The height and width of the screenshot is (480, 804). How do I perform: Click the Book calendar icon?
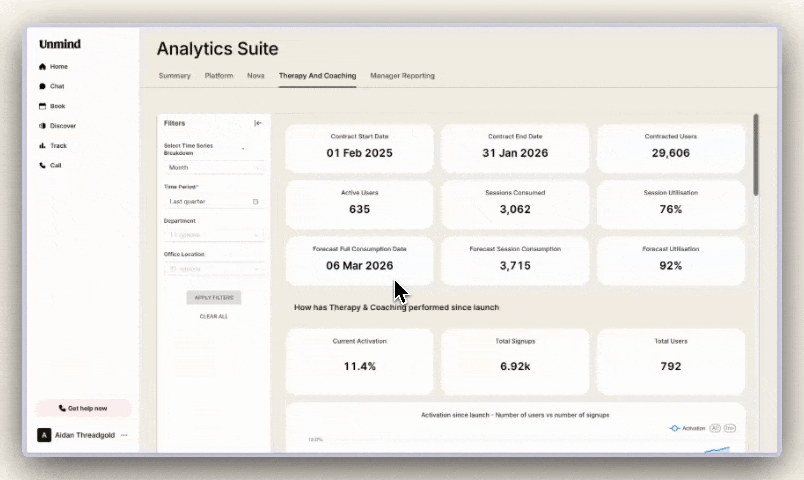click(42, 106)
